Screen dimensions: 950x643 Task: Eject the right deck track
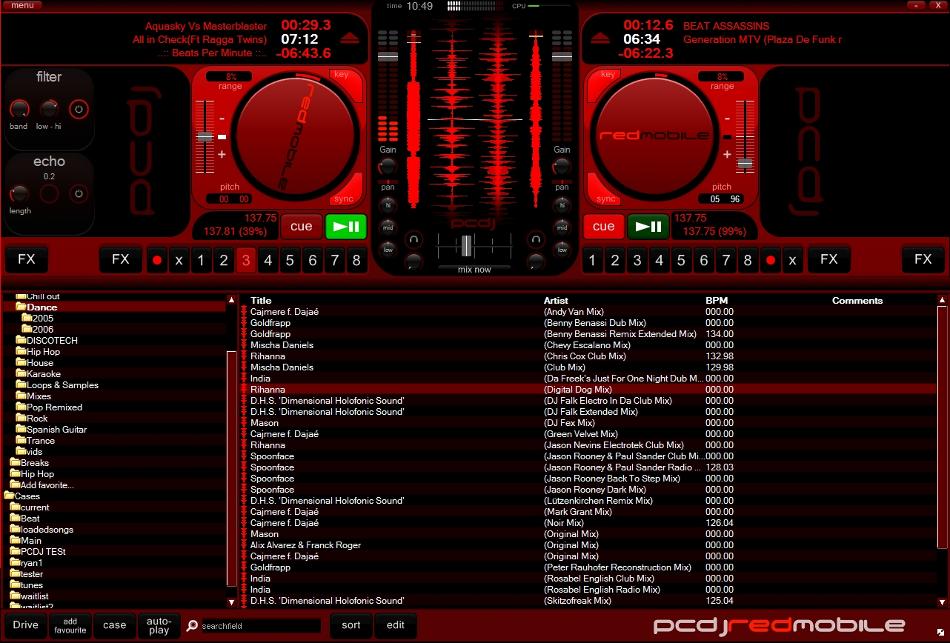[600, 39]
